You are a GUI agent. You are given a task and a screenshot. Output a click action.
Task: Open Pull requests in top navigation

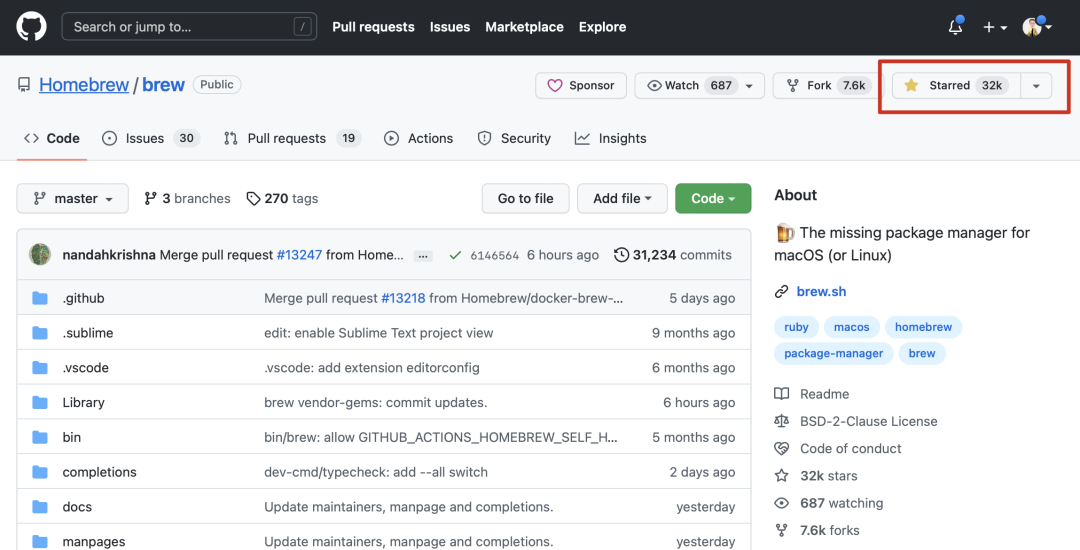click(x=373, y=27)
